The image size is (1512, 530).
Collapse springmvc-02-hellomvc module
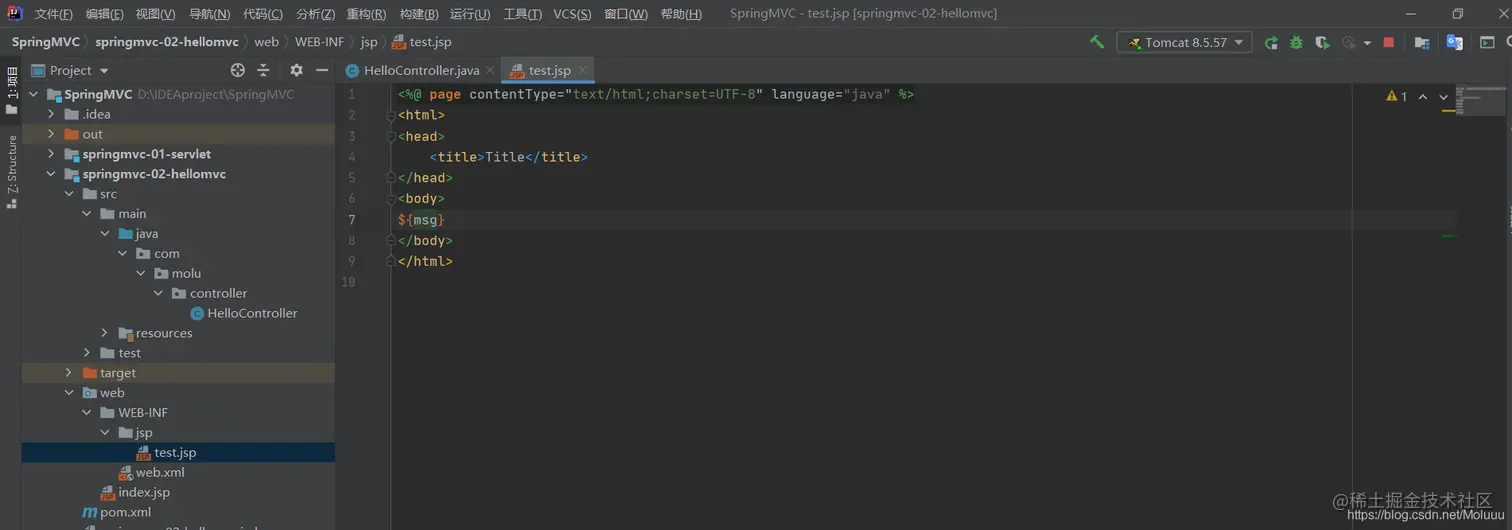[x=51, y=174]
